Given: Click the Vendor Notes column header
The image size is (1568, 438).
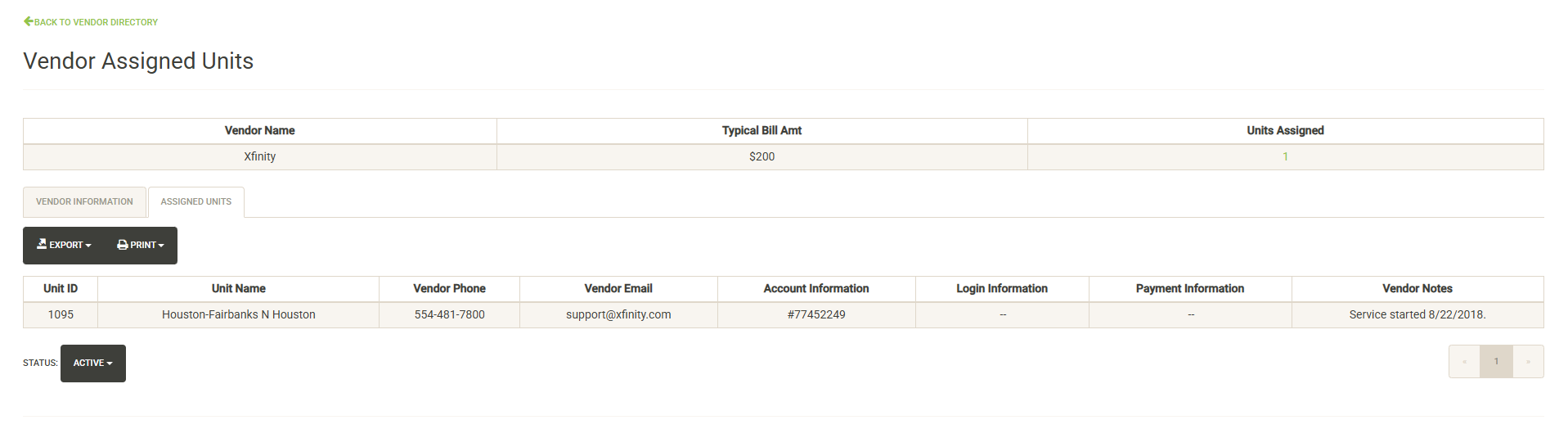Looking at the screenshot, I should (1417, 289).
